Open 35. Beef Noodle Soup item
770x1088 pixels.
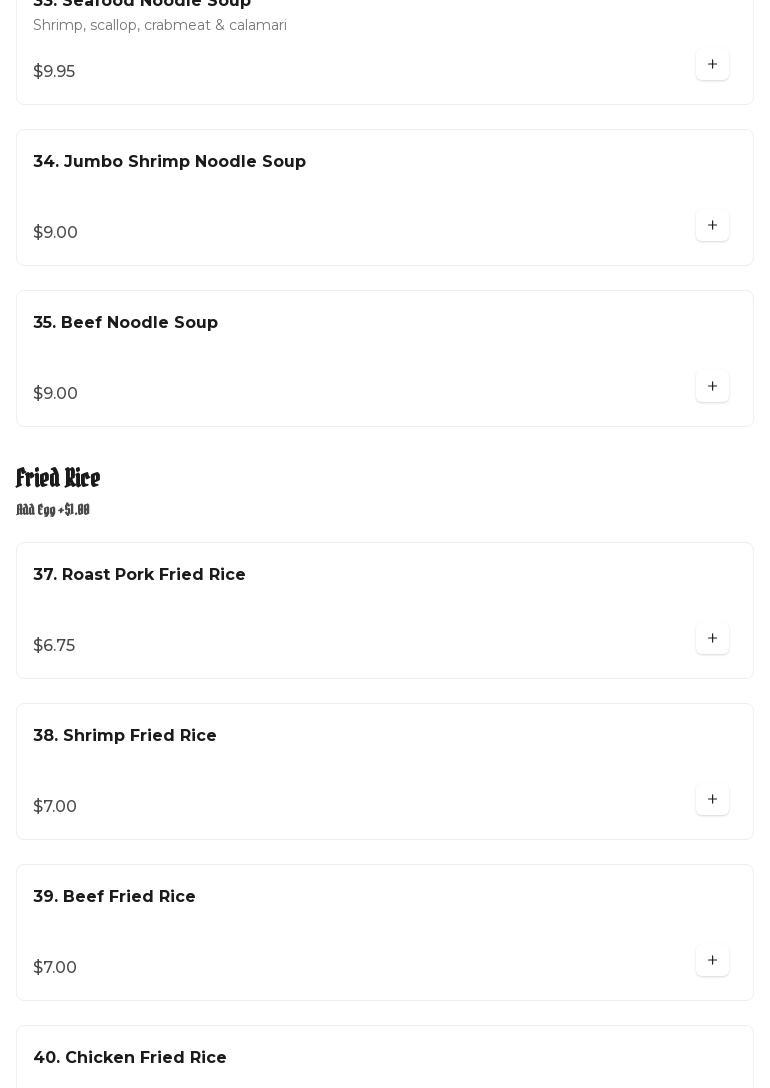(125, 323)
